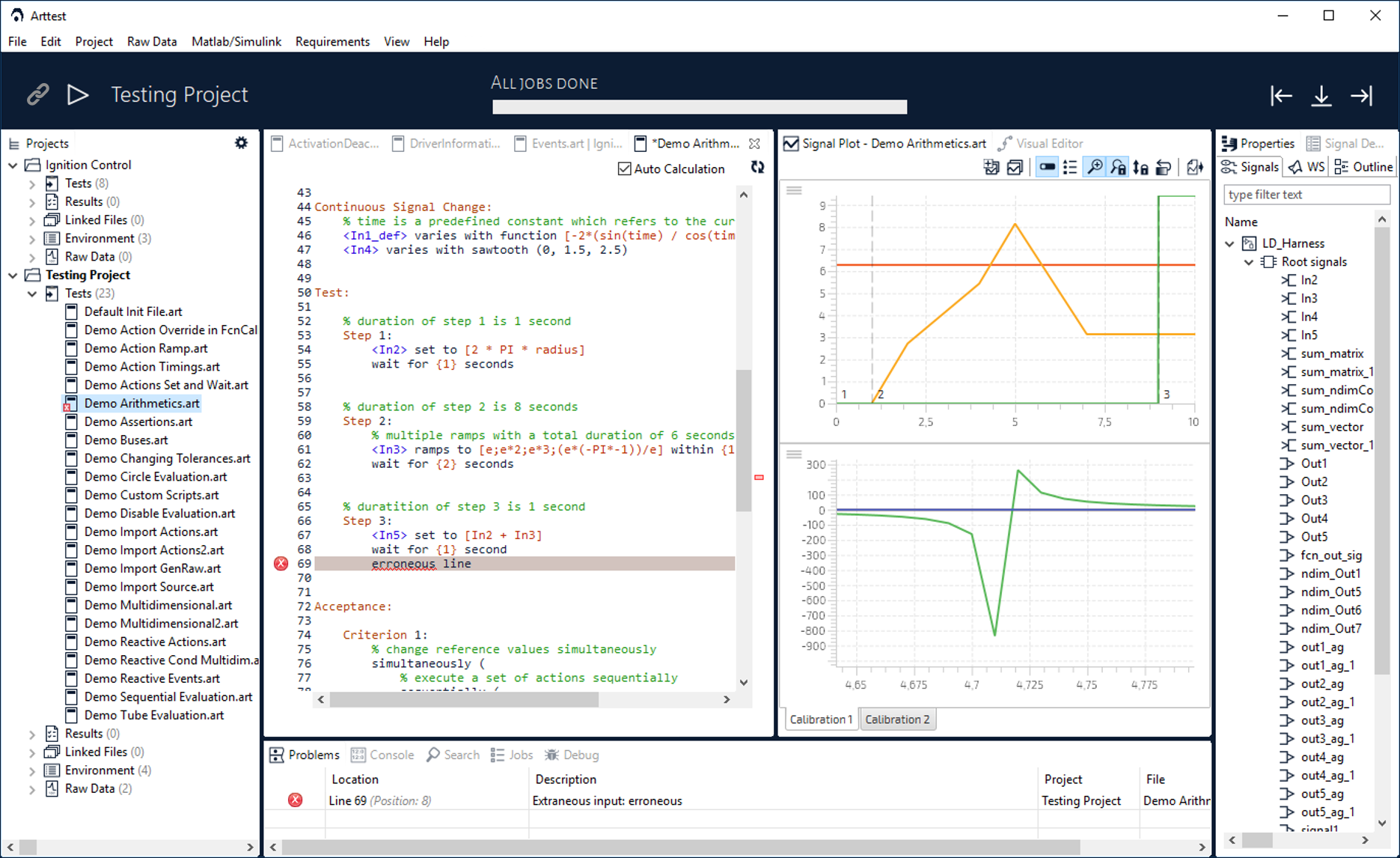
Task: Expand the Environment node under Testing Project
Action: coord(31,770)
